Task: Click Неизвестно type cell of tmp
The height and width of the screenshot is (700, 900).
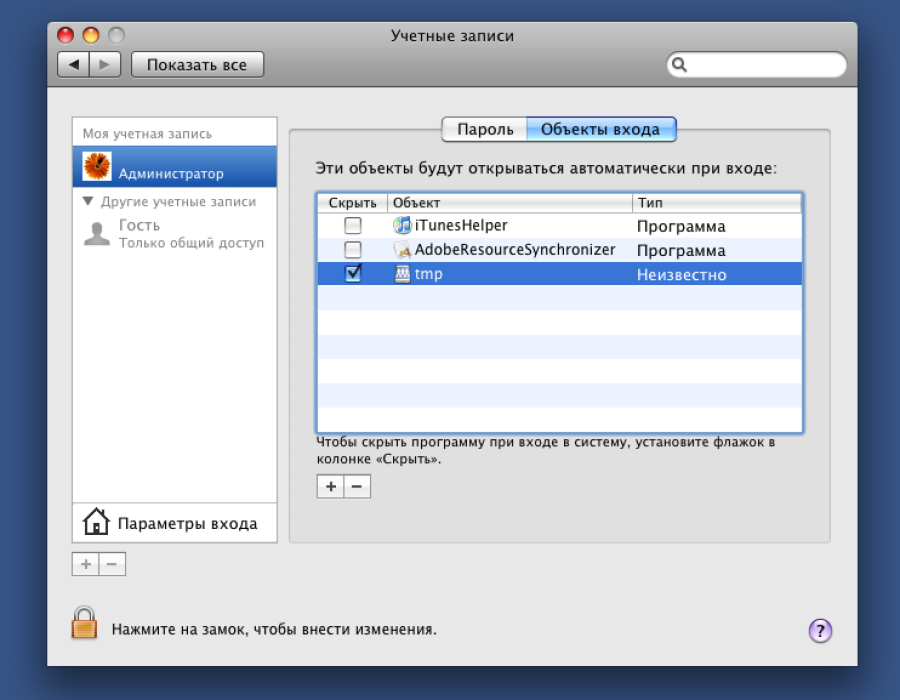Action: pos(681,275)
